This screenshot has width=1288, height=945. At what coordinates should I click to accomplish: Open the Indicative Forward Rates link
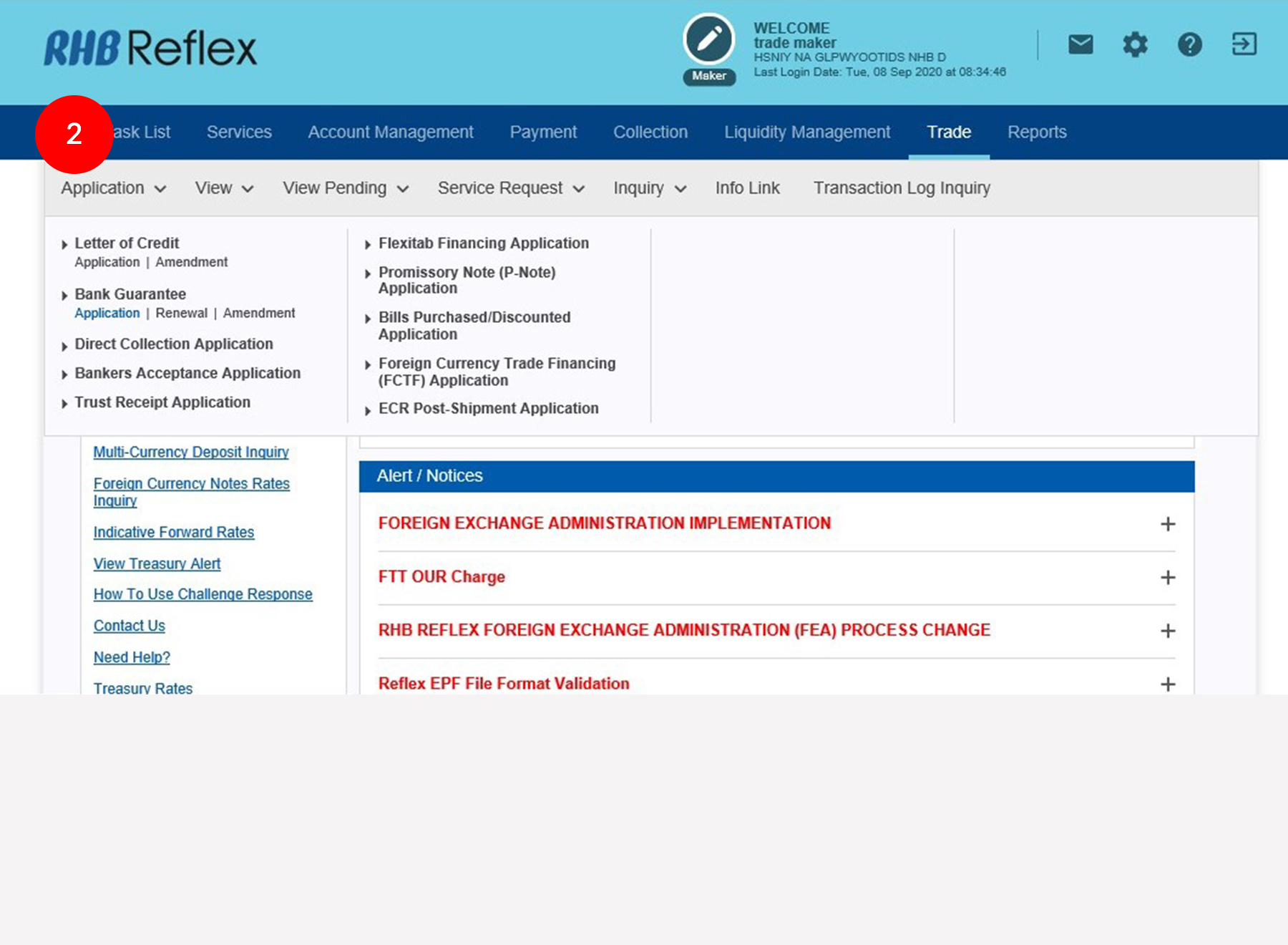tap(174, 533)
